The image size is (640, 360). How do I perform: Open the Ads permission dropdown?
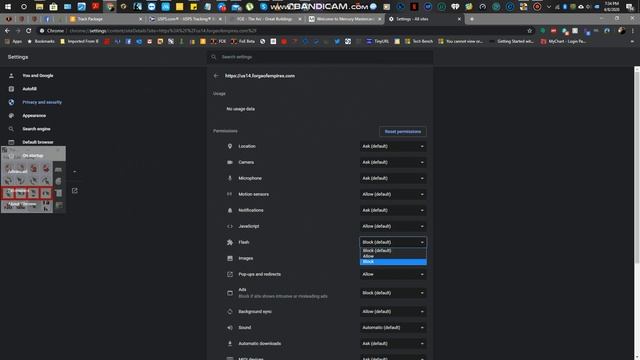point(393,293)
